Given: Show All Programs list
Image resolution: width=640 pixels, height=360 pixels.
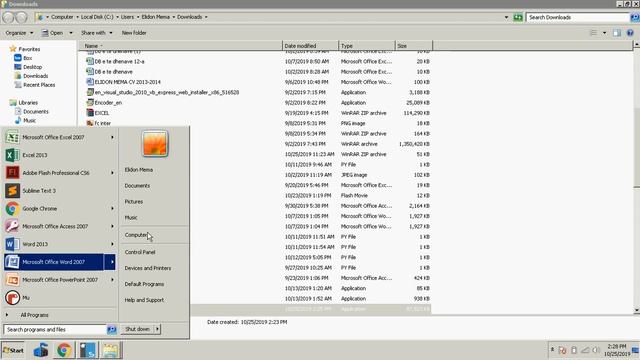Looking at the screenshot, I should [34, 315].
